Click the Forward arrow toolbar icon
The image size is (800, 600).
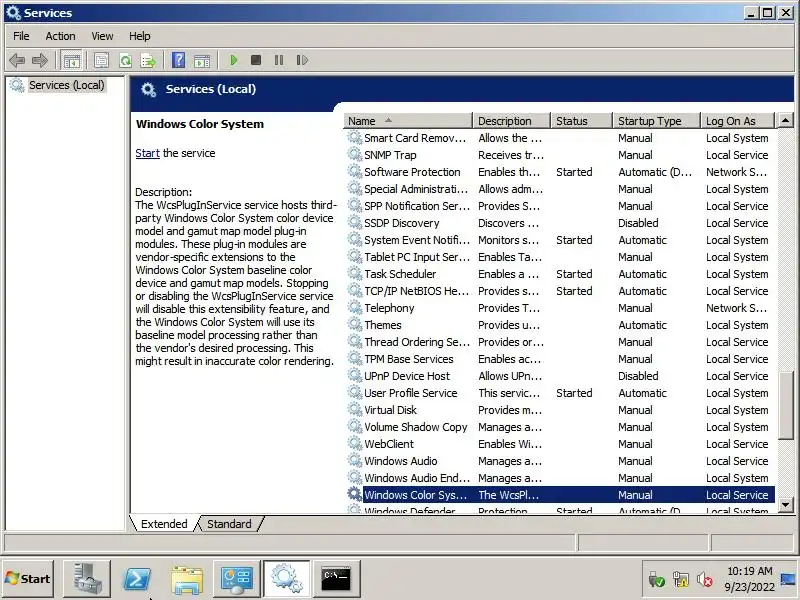coord(40,60)
